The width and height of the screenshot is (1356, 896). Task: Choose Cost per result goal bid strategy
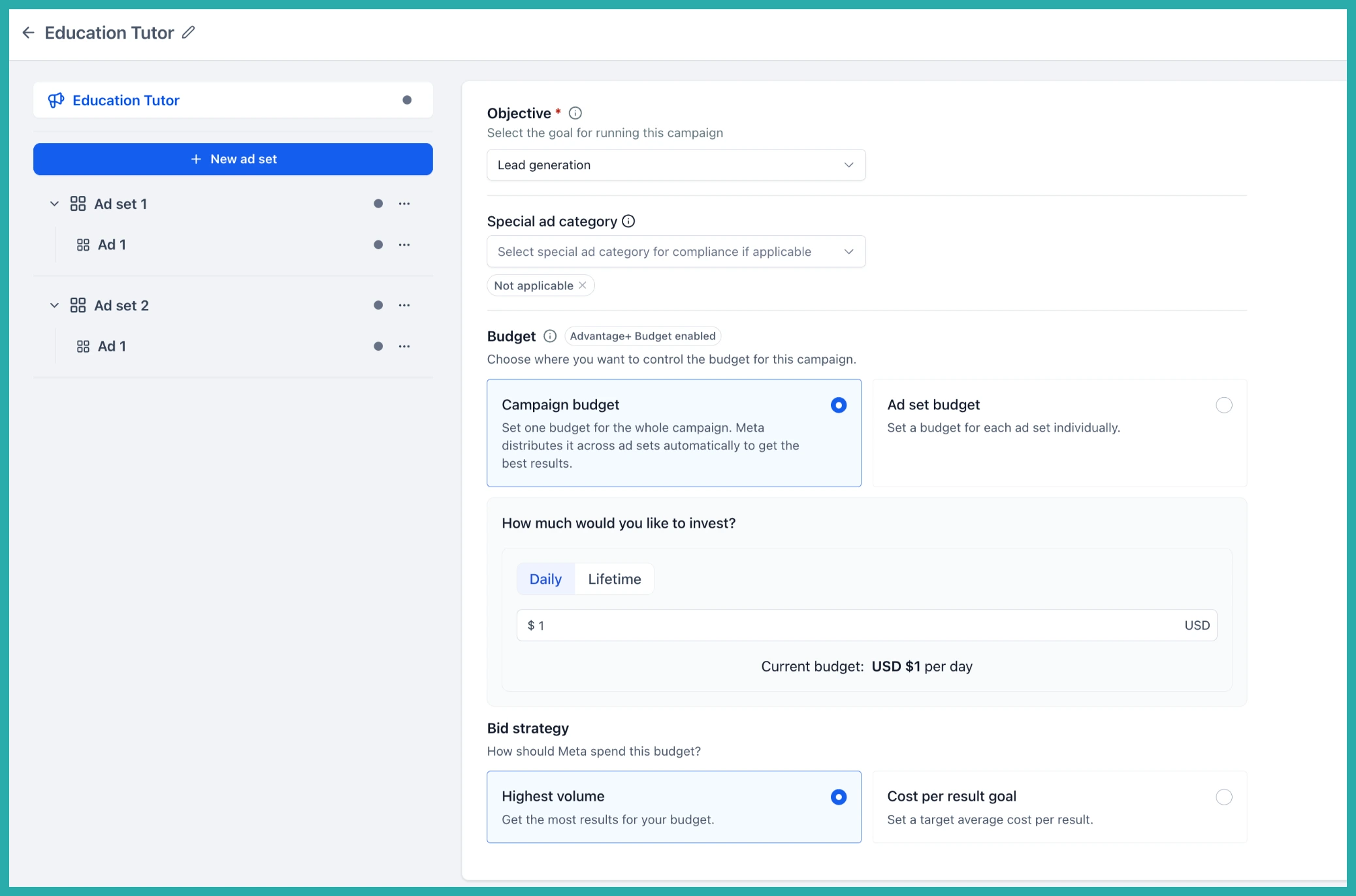point(1059,807)
